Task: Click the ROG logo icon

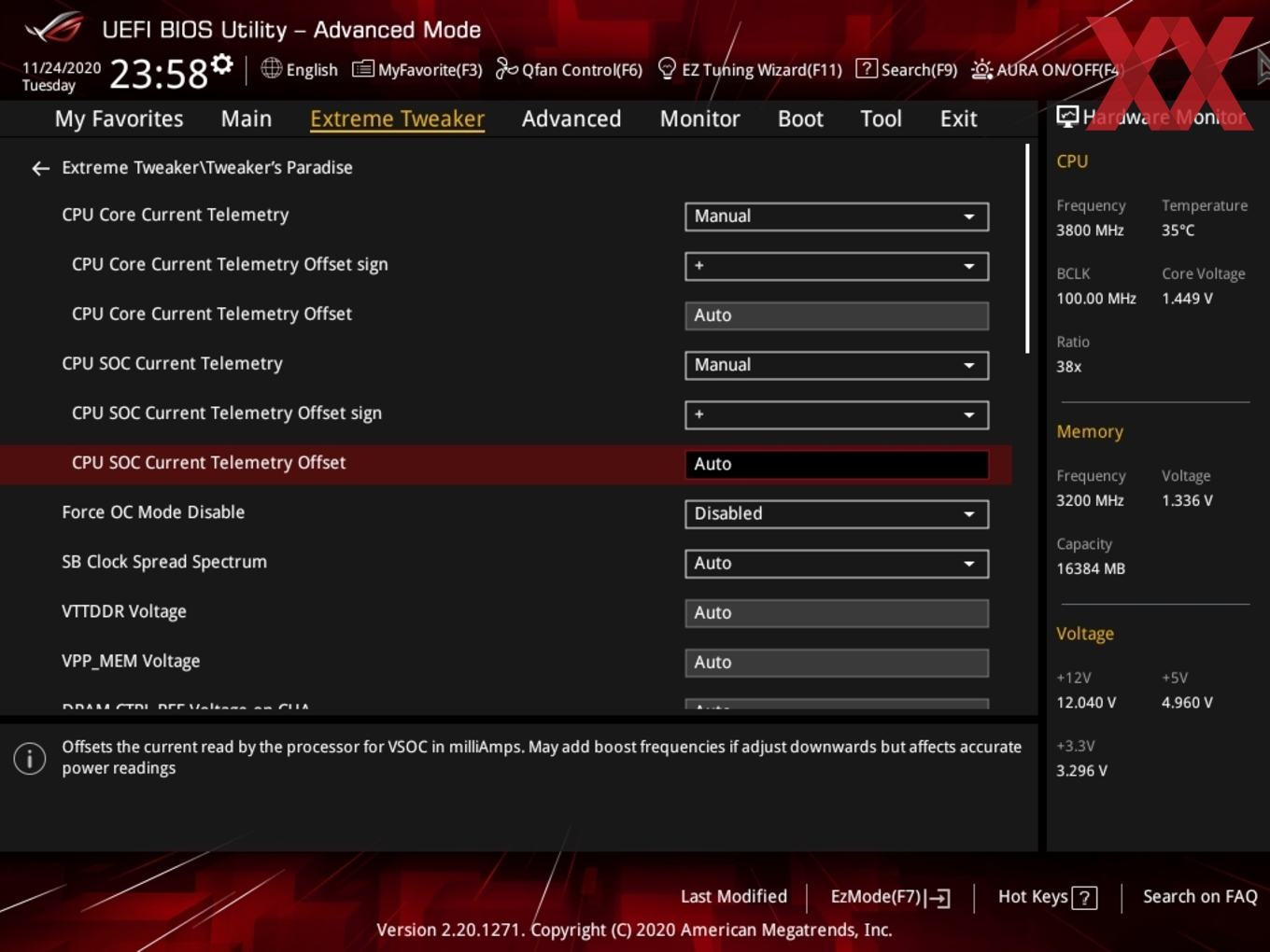Action: pyautogui.click(x=54, y=28)
